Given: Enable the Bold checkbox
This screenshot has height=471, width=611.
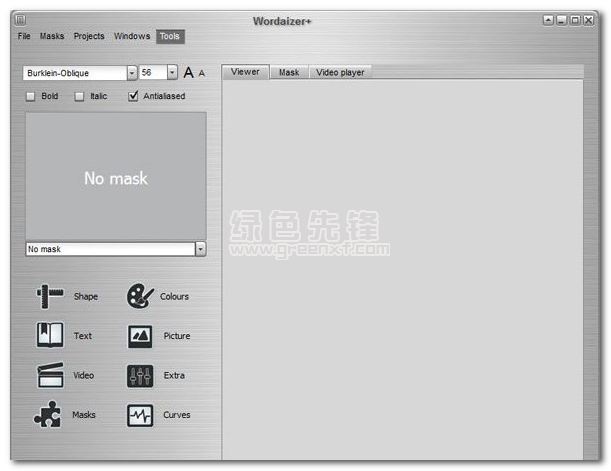Looking at the screenshot, I should (30, 96).
